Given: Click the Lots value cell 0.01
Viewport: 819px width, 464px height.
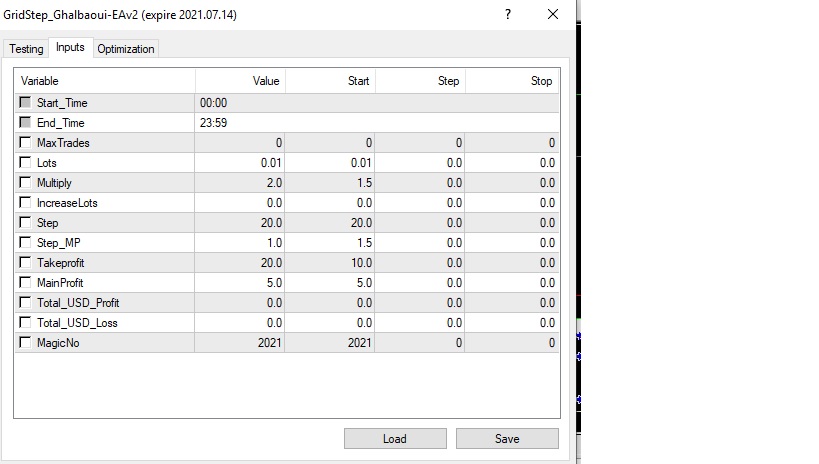Looking at the screenshot, I should (x=240, y=163).
